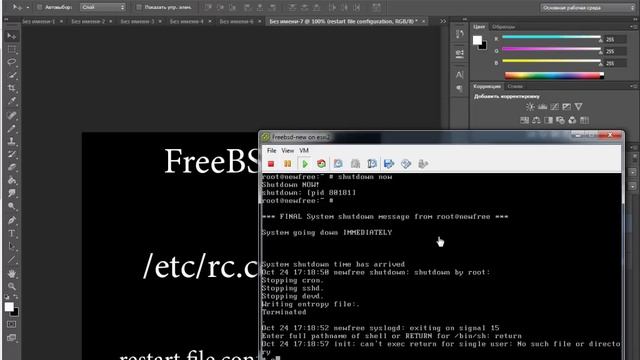Select the Move tool in Photoshop toolbar
The height and width of the screenshot is (360, 640).
coord(11,36)
